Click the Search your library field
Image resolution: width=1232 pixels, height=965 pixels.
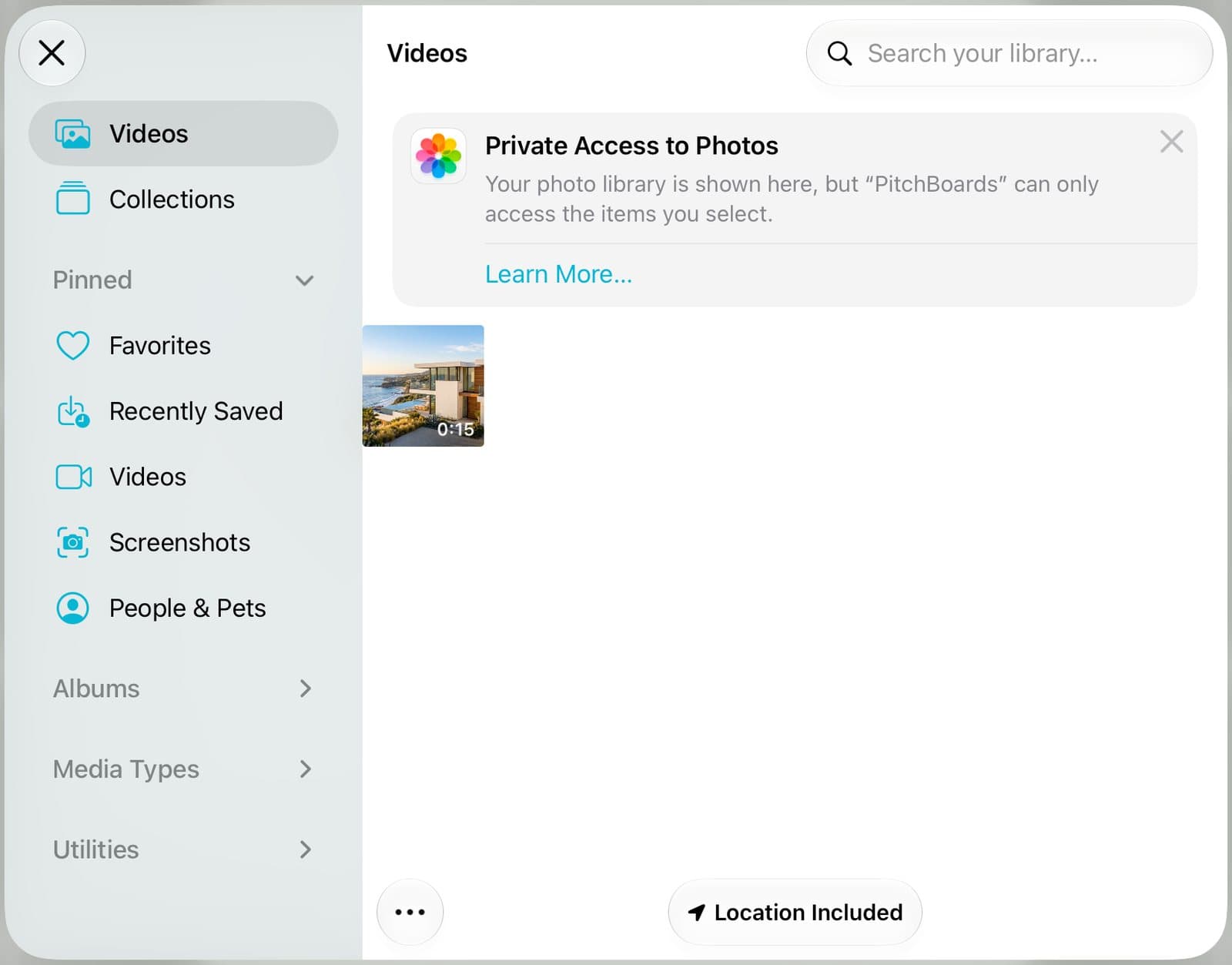click(1009, 53)
